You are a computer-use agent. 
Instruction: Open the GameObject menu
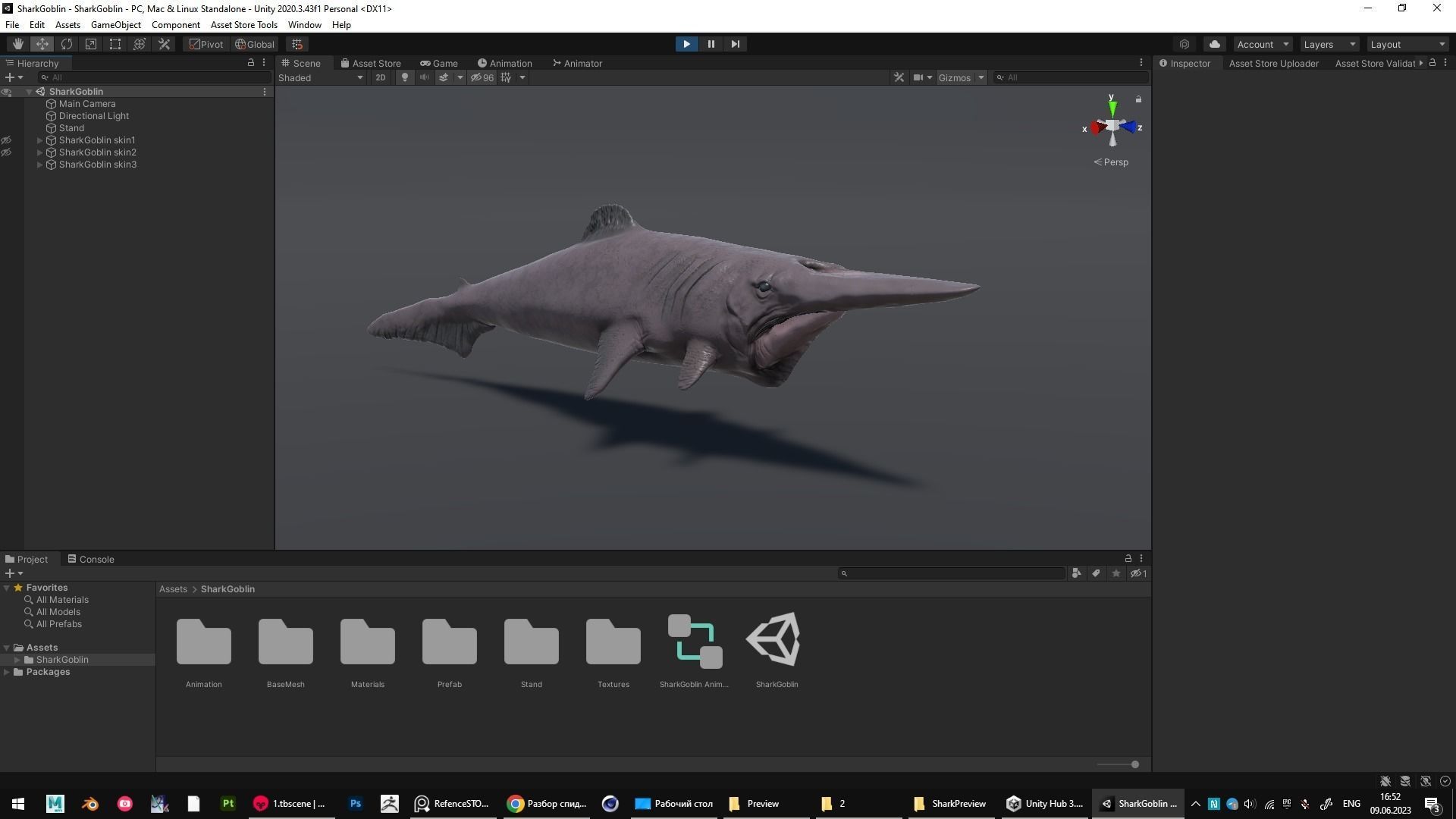116,24
